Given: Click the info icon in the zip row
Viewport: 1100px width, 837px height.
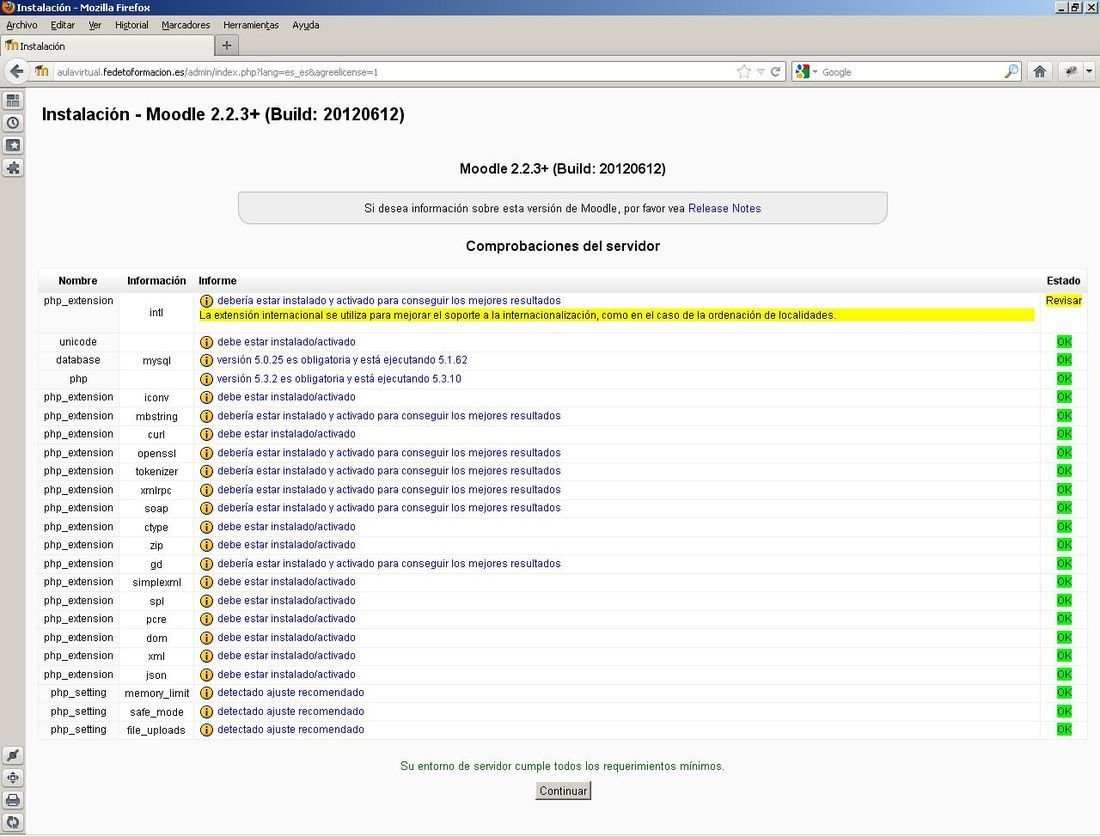Looking at the screenshot, I should 206,545.
